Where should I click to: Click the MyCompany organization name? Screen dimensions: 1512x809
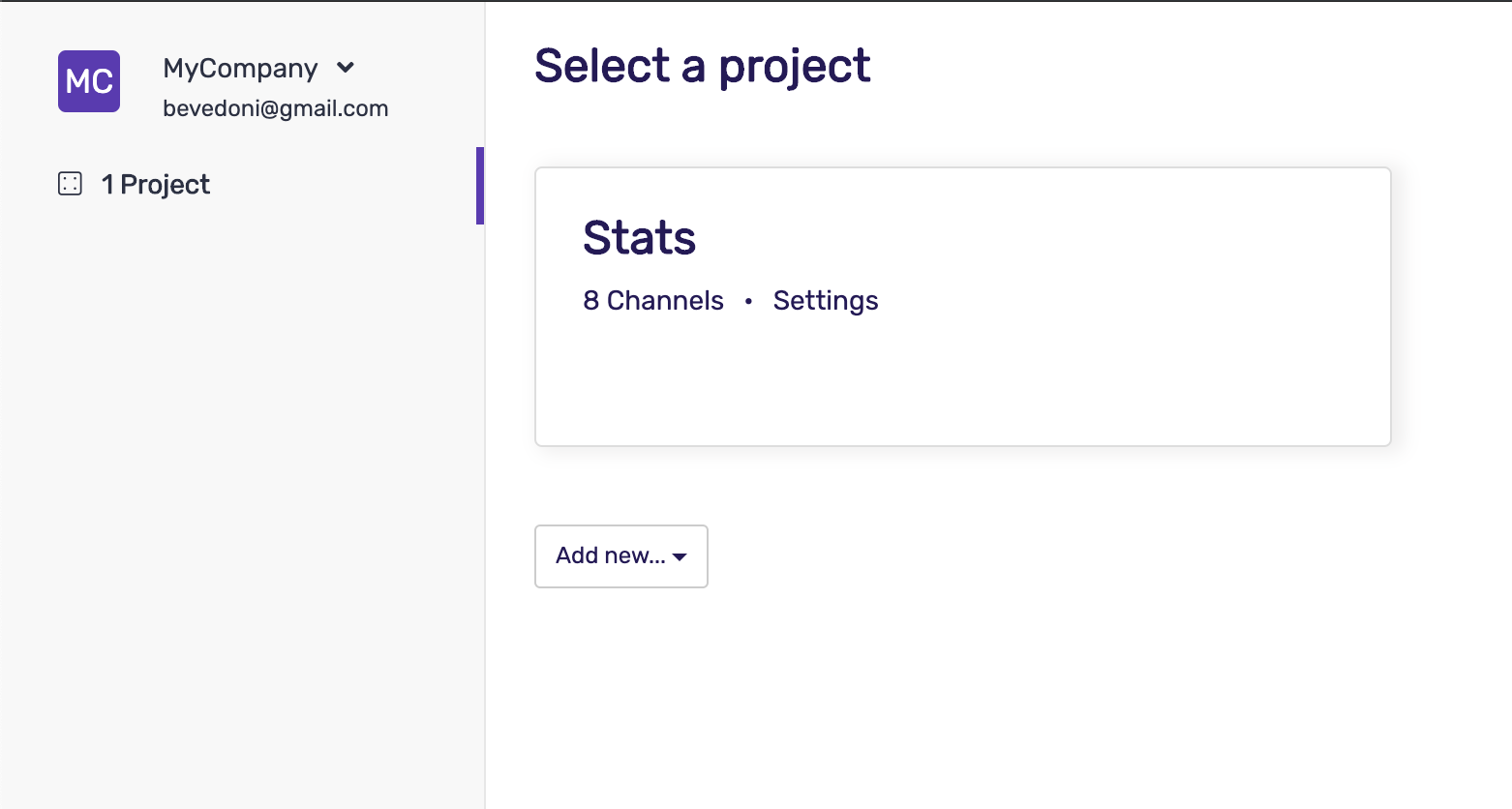[x=240, y=68]
